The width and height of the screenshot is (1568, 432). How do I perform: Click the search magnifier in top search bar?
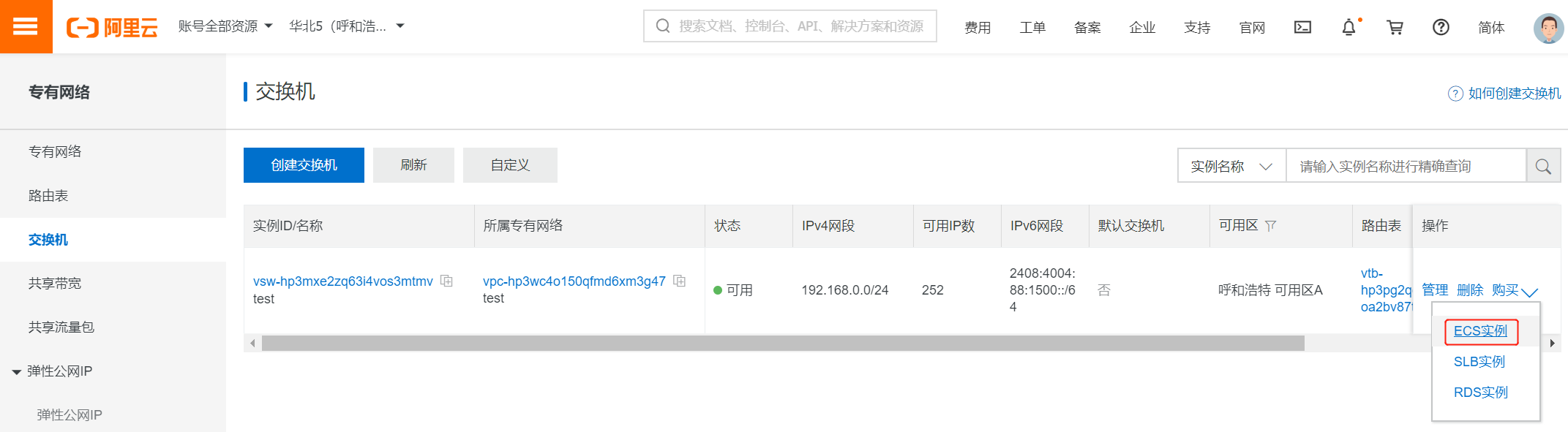663,26
